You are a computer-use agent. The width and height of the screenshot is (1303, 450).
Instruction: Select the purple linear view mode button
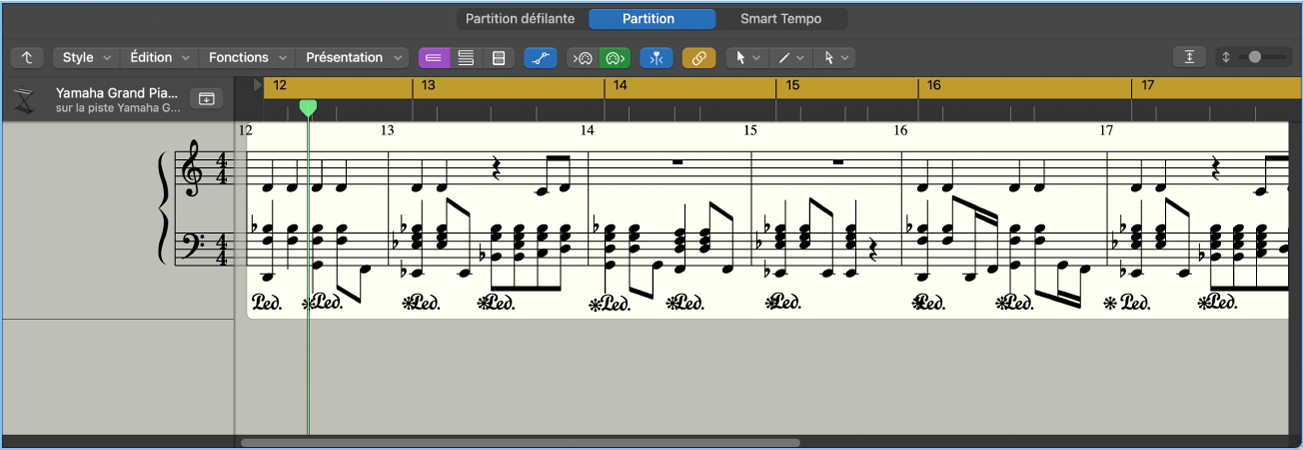tap(434, 58)
